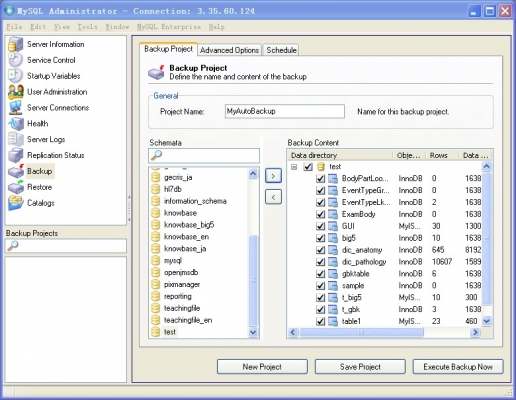Open the Replication Status icon
Screen dimensions: 516x400
click(x=16, y=155)
